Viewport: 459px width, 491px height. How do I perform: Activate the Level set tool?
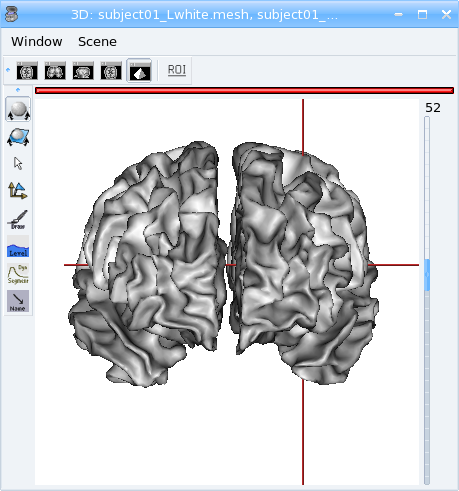pos(18,246)
